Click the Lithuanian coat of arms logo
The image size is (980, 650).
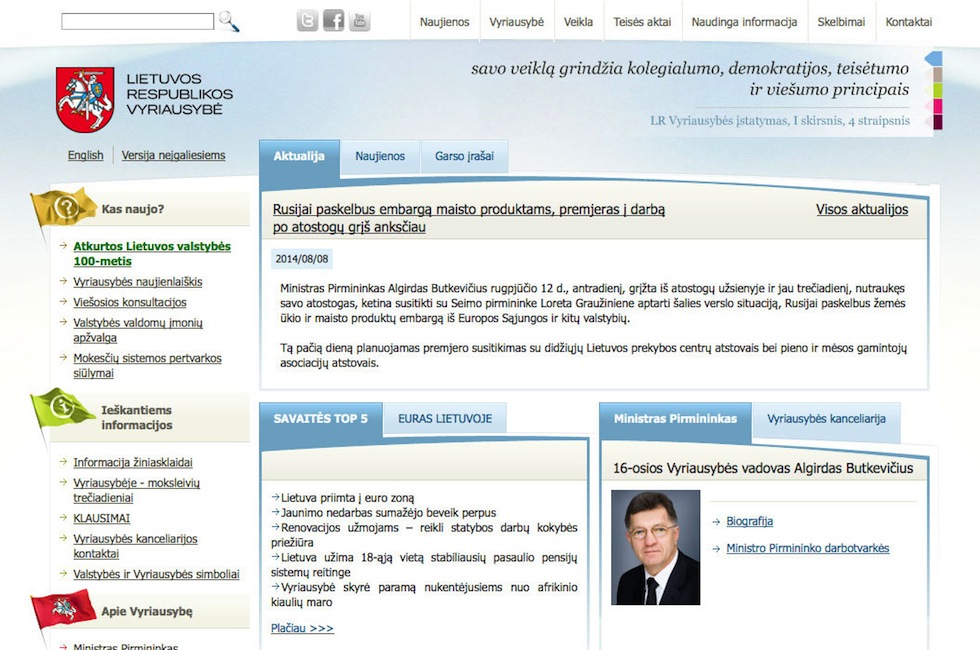85,99
